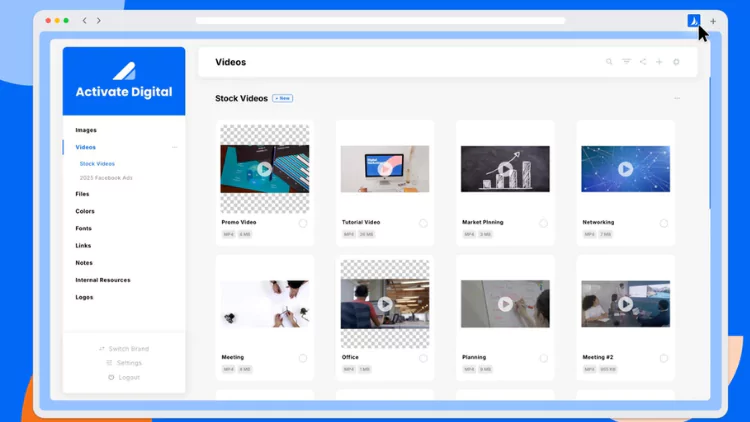Play the Meeting #2 video
The image size is (750, 422).
(625, 304)
